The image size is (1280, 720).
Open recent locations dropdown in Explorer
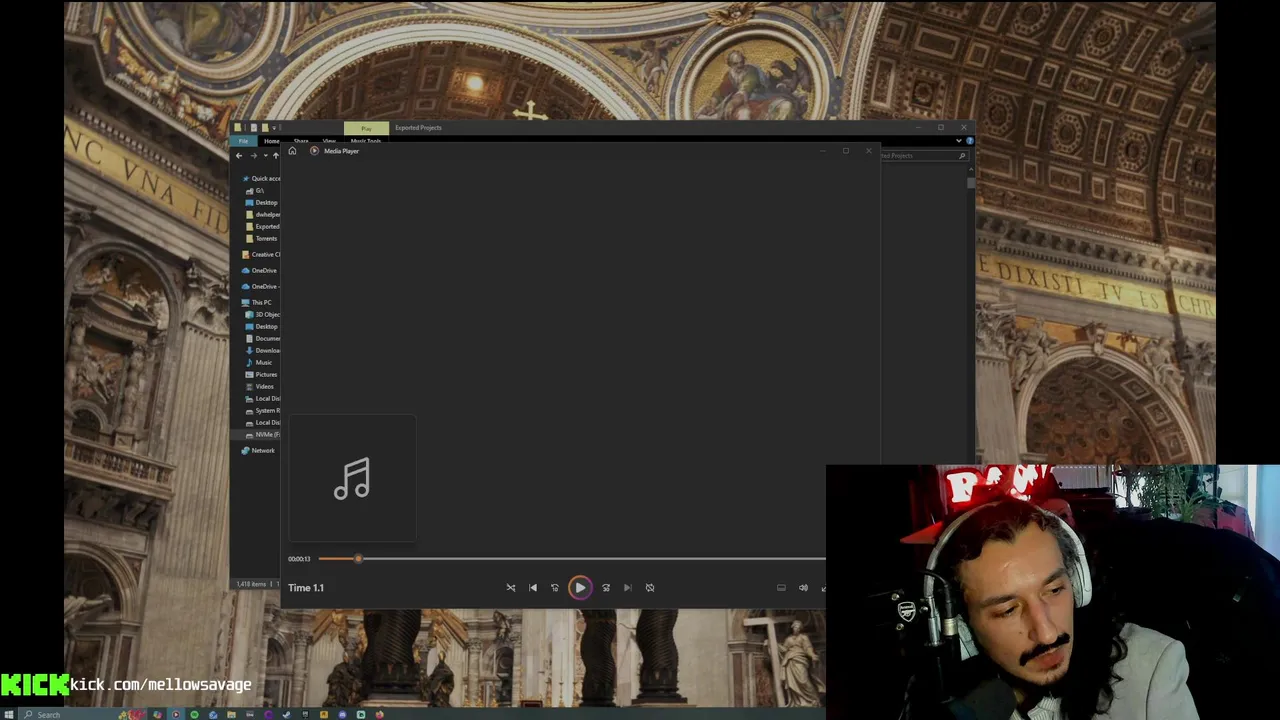(264, 155)
